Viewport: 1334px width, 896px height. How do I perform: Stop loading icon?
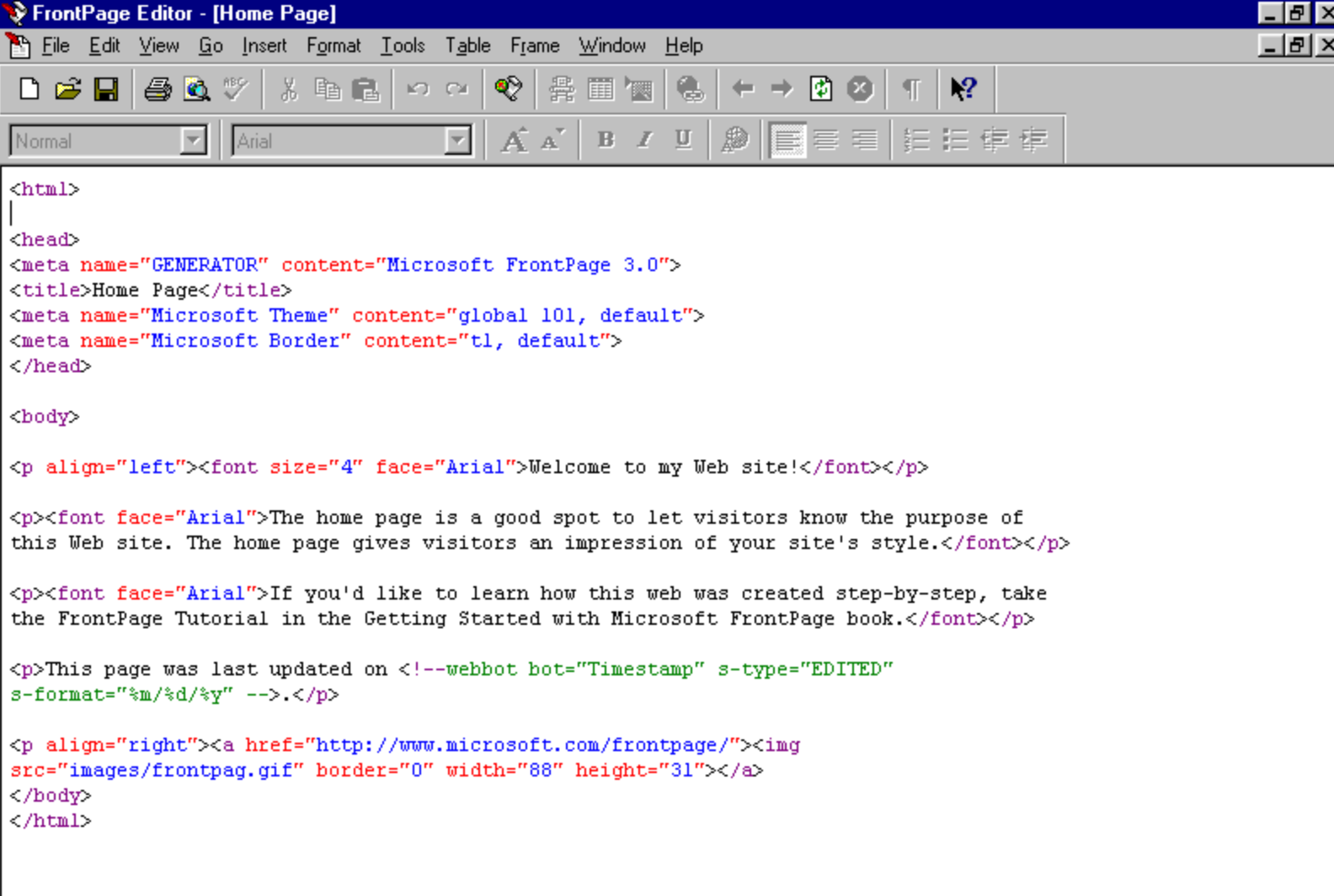click(x=860, y=88)
